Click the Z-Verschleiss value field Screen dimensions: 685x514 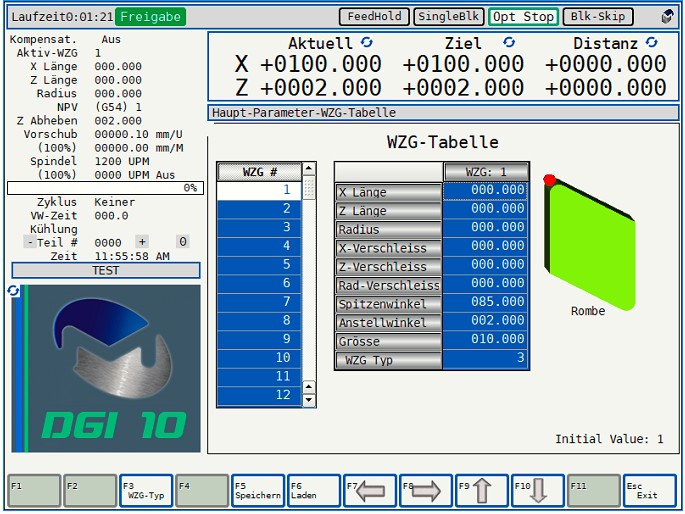tap(485, 265)
